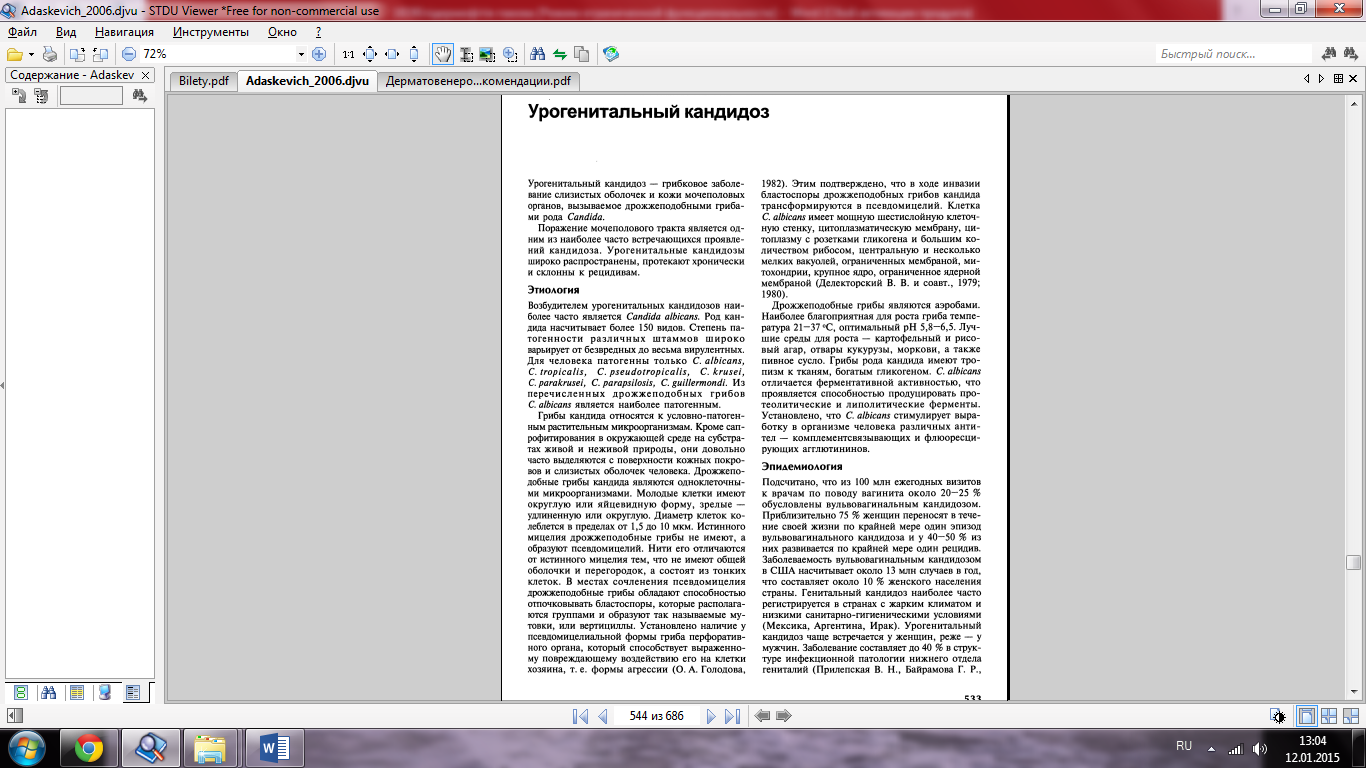Viewport: 1366px width, 768px height.
Task: Select the text selection tool
Action: coord(465,54)
